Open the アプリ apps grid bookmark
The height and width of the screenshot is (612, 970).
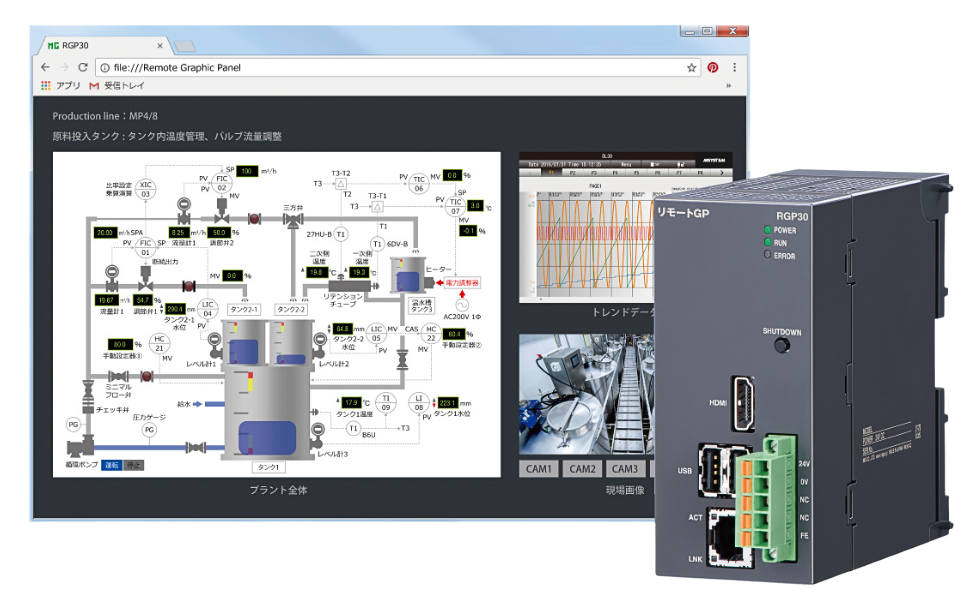tap(61, 85)
